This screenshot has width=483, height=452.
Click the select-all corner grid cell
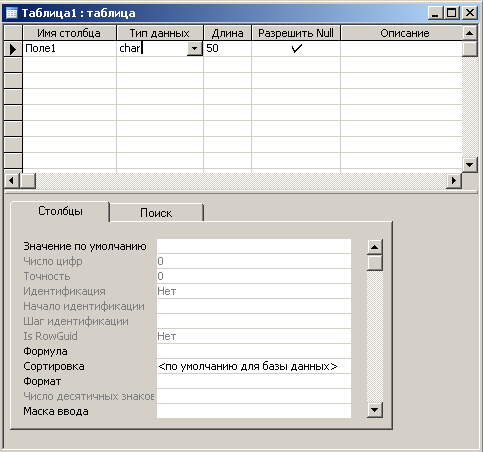click(13, 33)
